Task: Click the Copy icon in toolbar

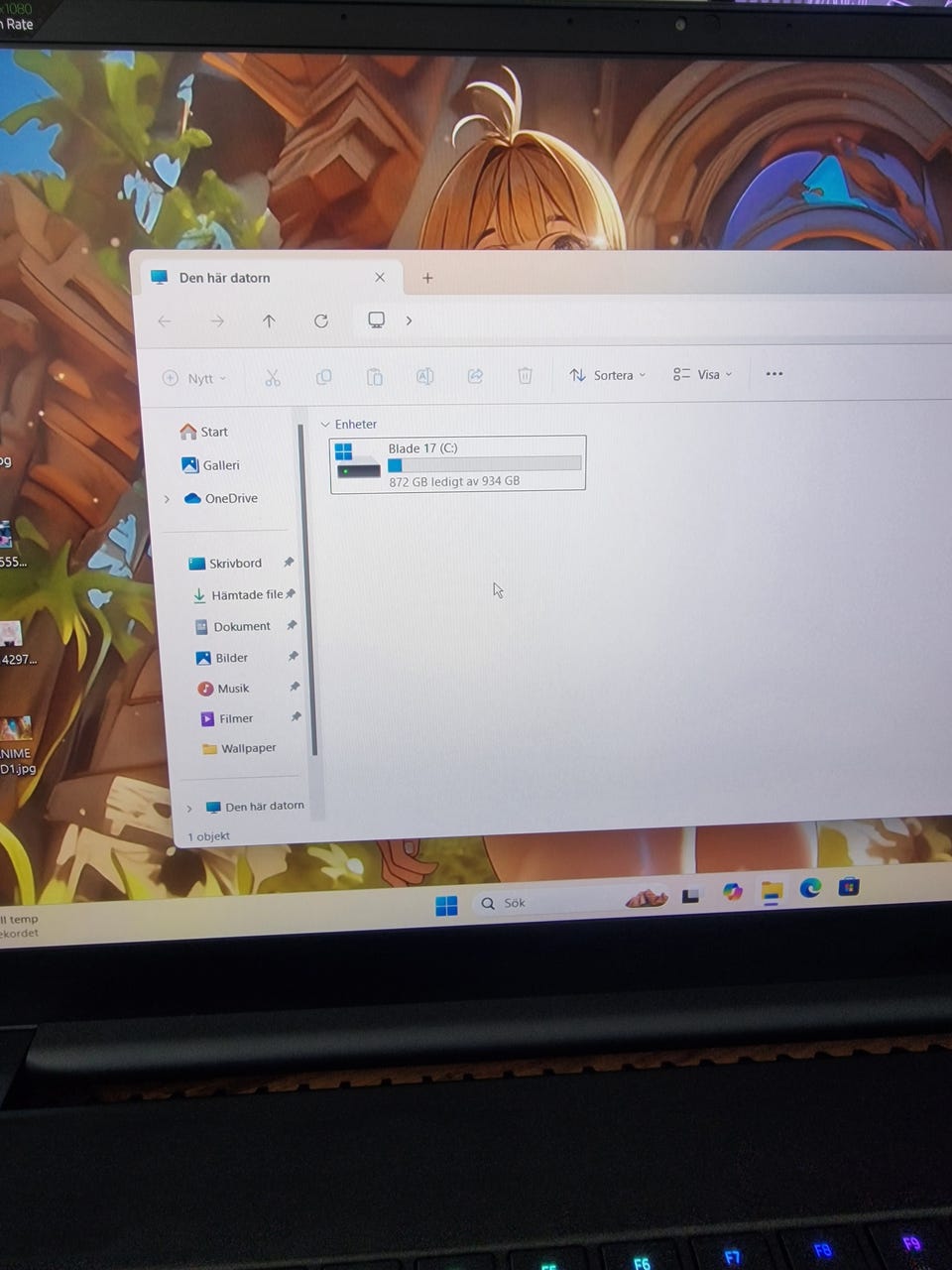Action: click(x=323, y=377)
